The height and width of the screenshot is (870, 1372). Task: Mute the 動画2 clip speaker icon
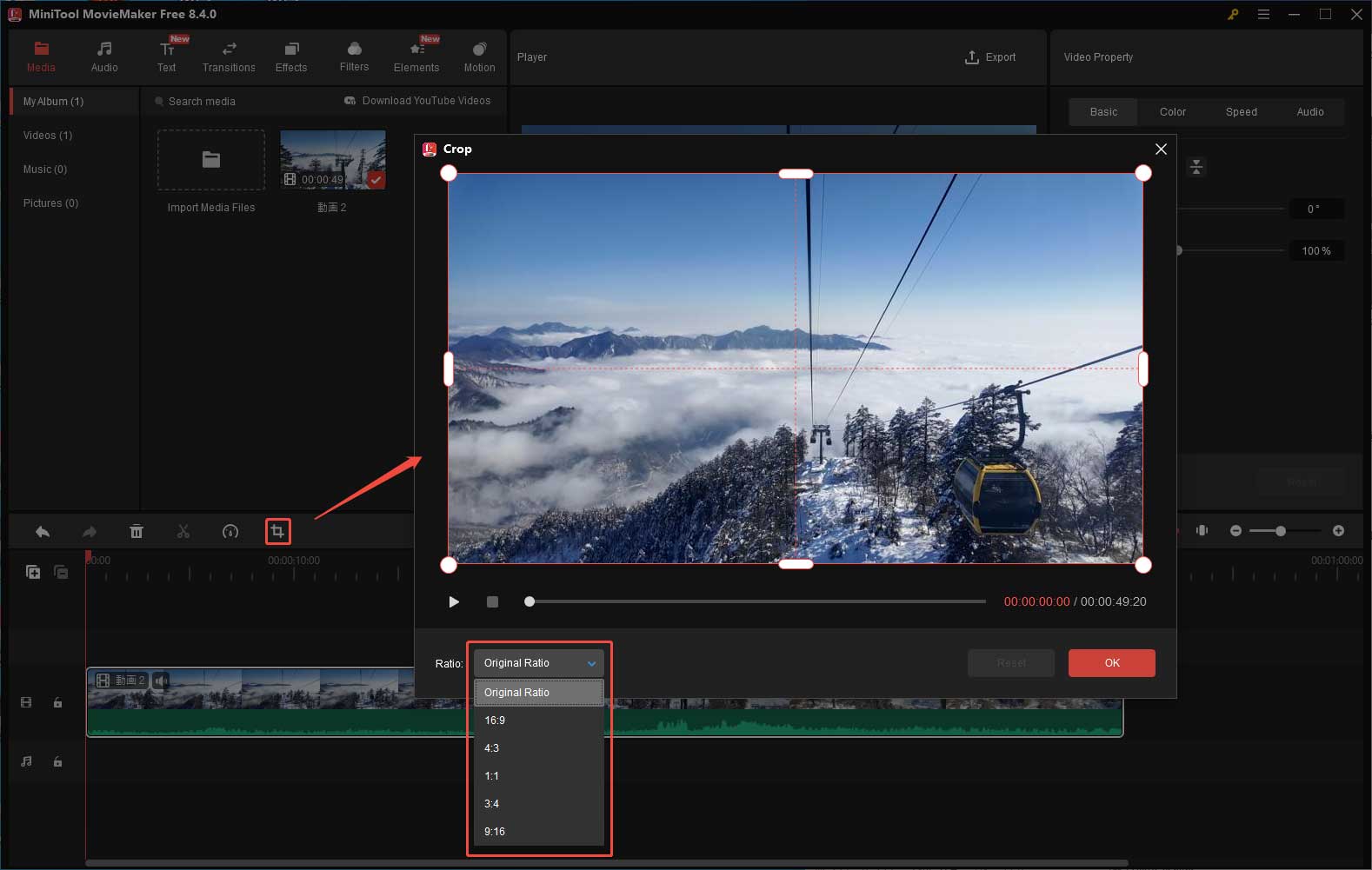[x=161, y=681]
